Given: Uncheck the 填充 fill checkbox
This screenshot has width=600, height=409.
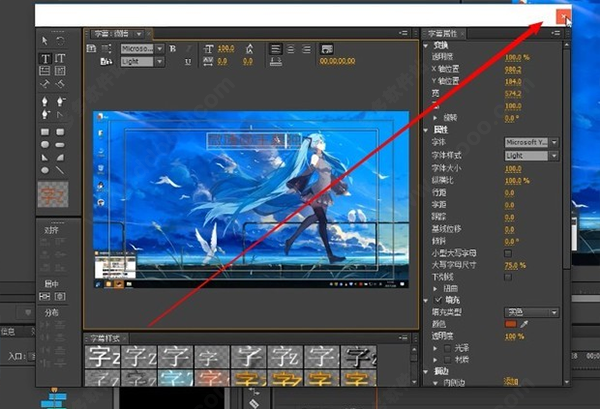Looking at the screenshot, I should pos(439,300).
